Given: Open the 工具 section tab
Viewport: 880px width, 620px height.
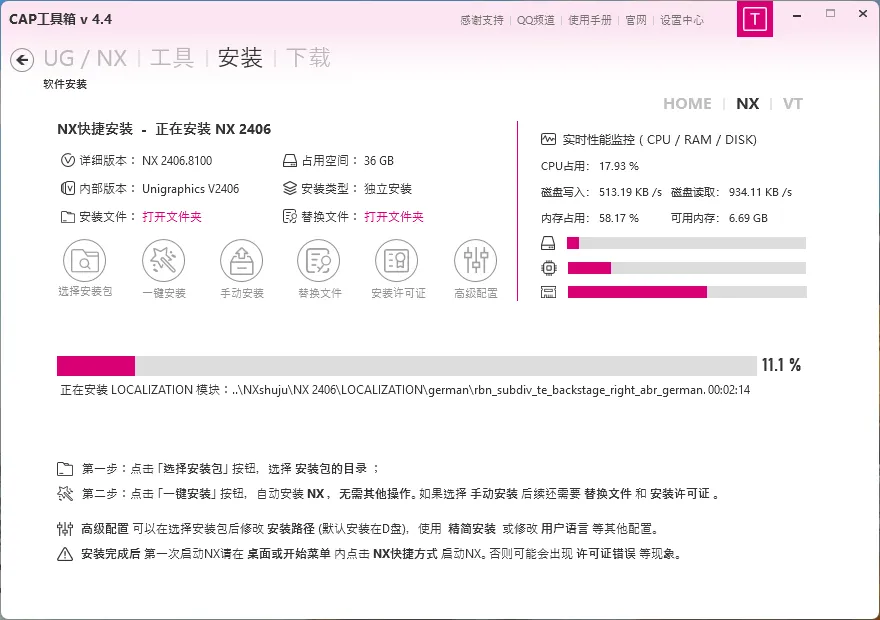Looking at the screenshot, I should point(172,58).
